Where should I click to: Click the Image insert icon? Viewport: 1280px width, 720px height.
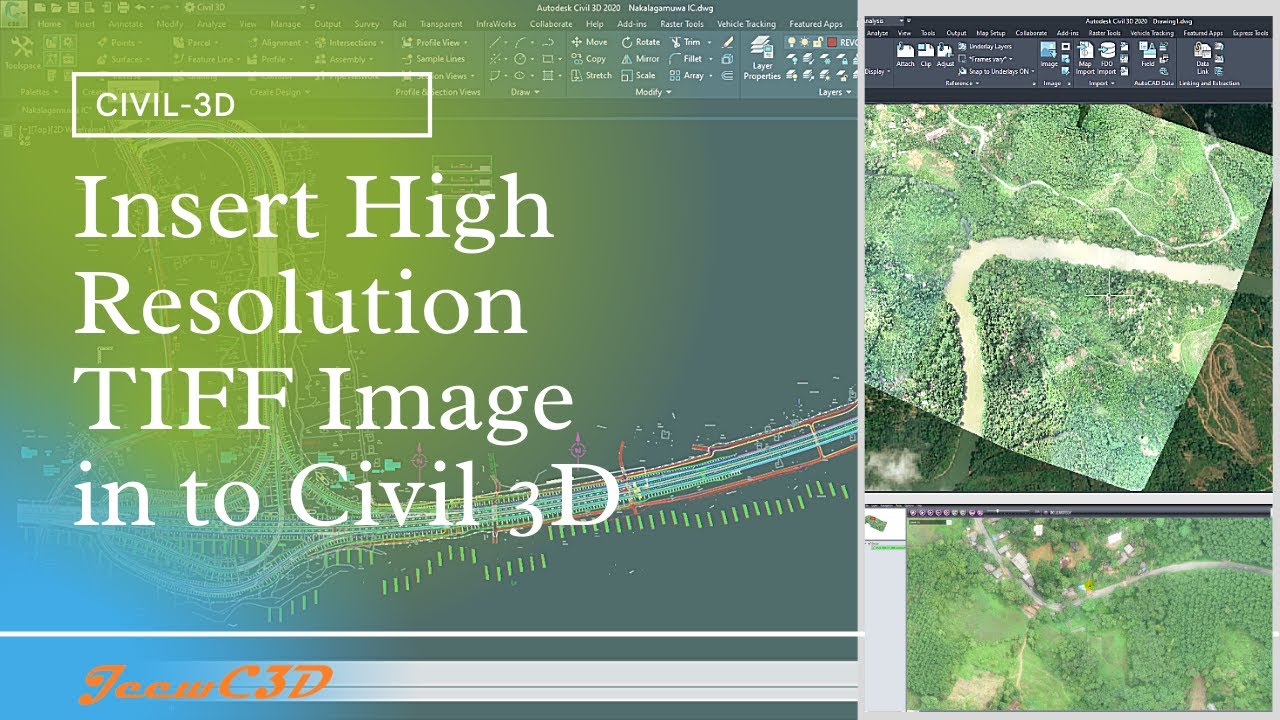pos(1049,54)
